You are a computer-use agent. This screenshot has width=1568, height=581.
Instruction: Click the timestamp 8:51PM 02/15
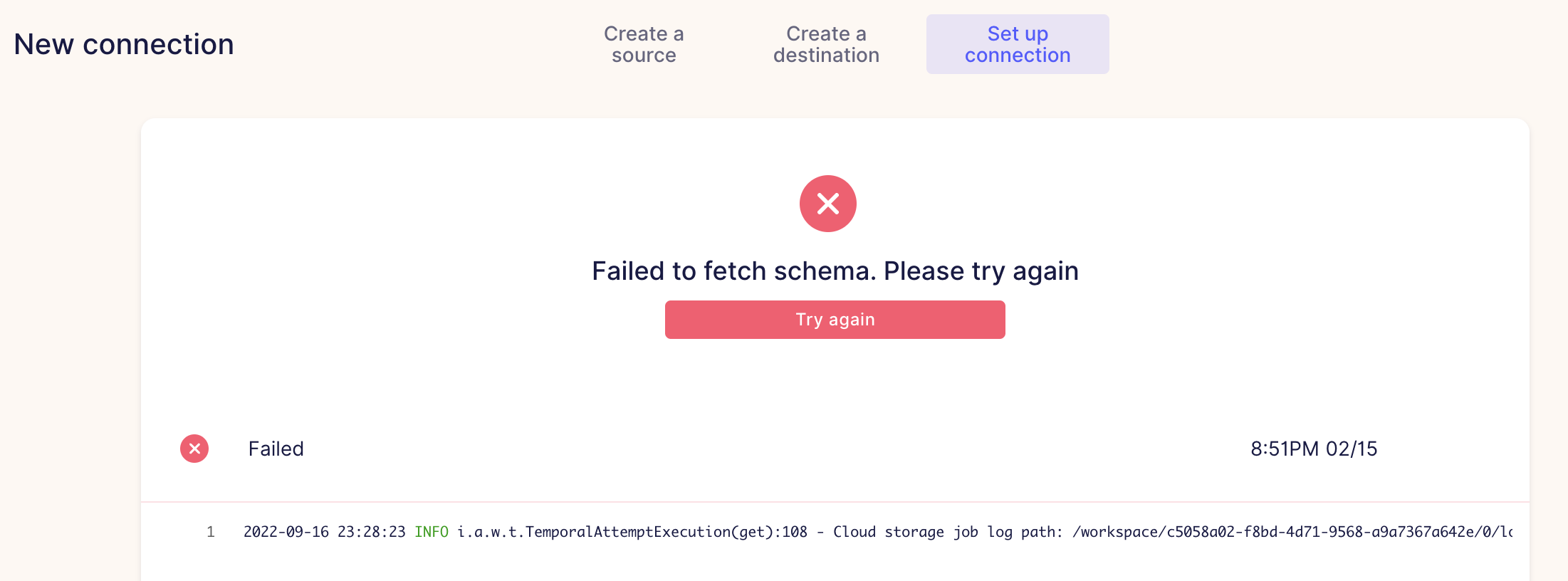[1314, 449]
